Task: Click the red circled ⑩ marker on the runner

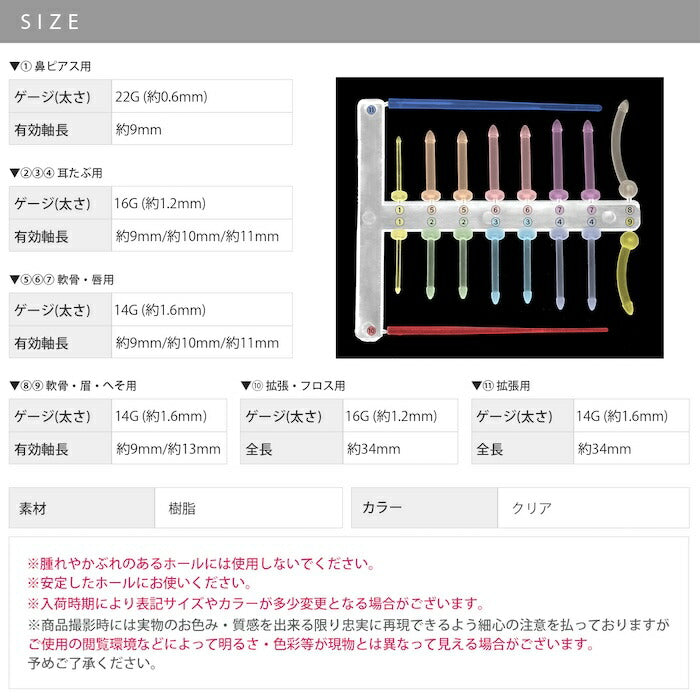Action: (371, 331)
